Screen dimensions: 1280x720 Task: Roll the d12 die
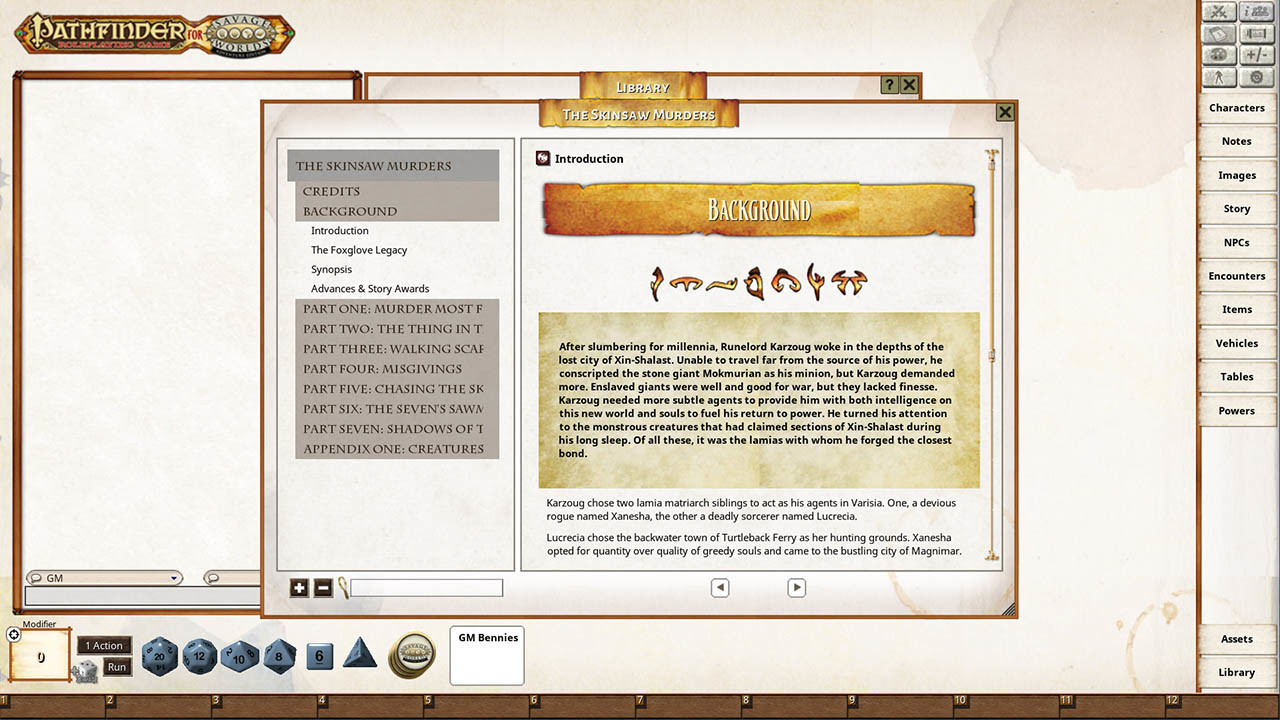click(199, 656)
